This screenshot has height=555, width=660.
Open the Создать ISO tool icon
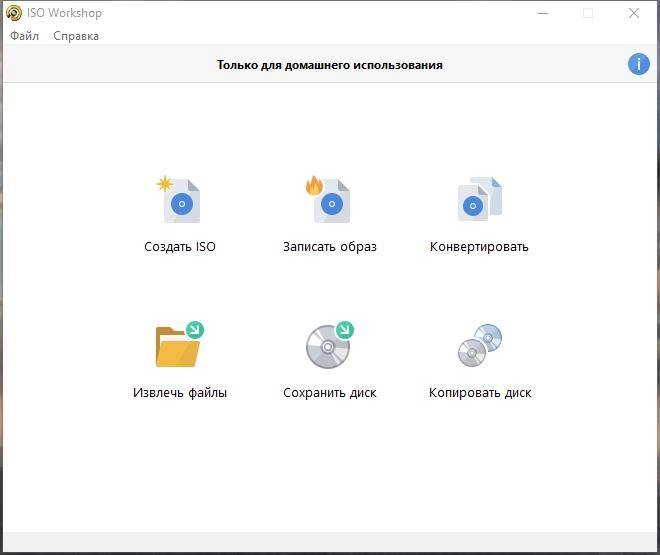coord(178,199)
